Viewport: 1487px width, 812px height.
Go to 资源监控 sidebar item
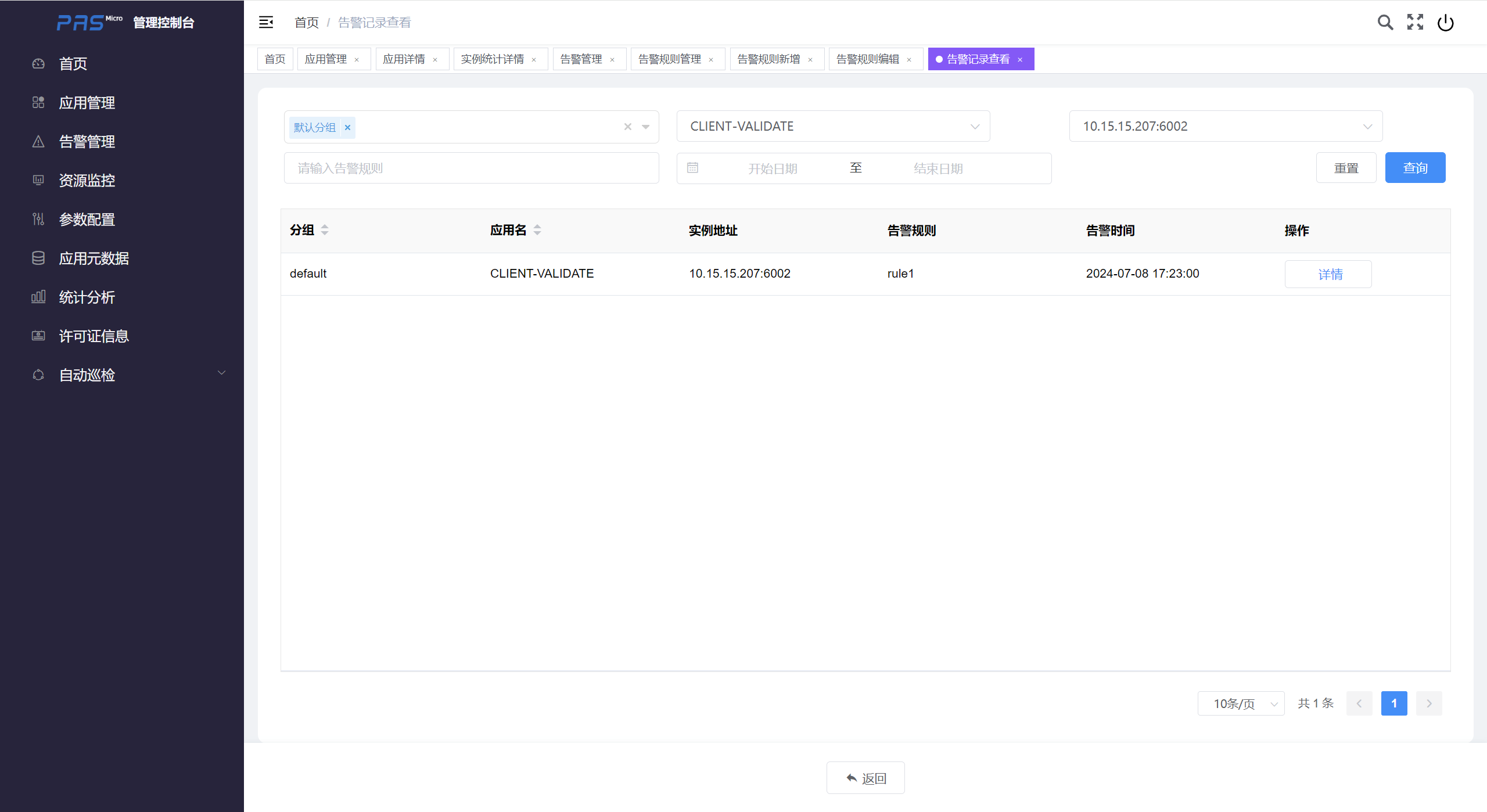click(87, 181)
